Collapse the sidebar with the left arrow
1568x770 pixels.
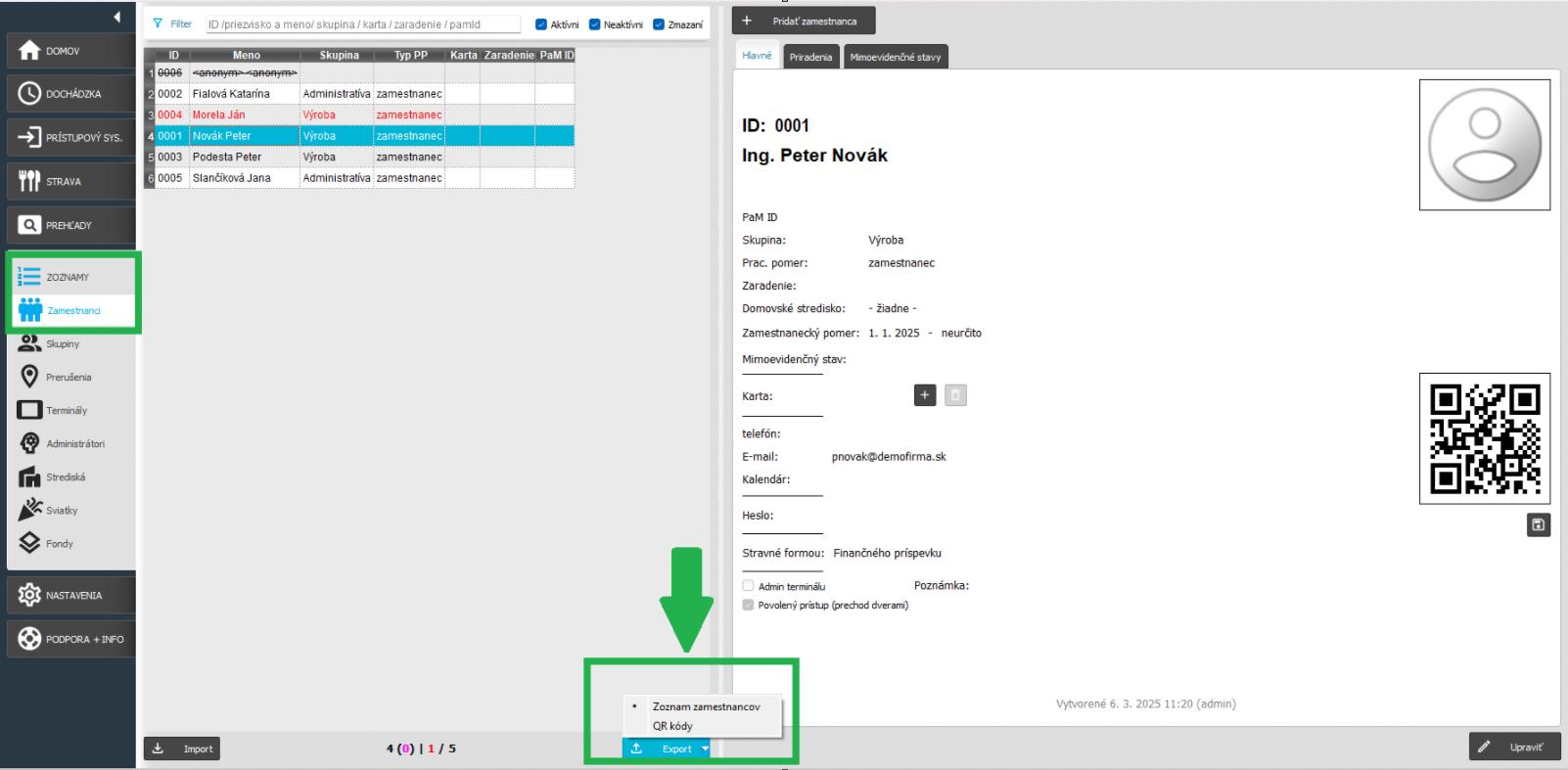pyautogui.click(x=116, y=17)
